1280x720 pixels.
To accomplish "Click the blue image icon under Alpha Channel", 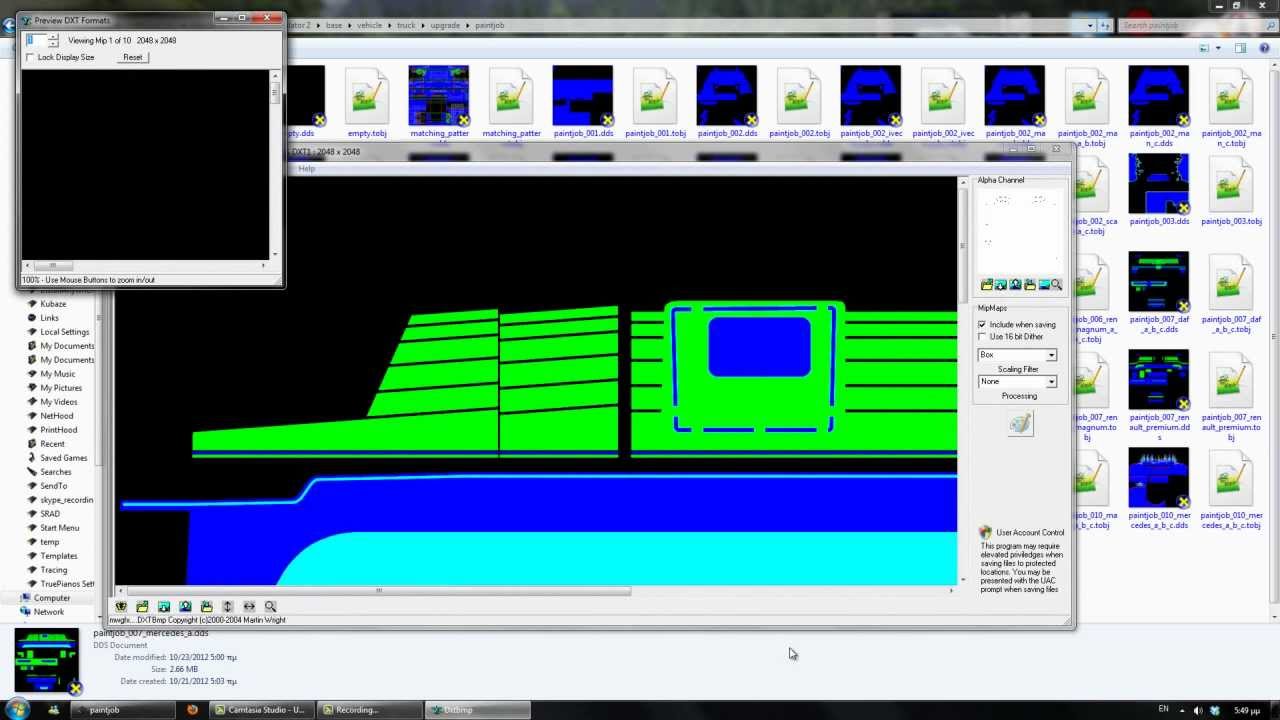I will [1044, 285].
